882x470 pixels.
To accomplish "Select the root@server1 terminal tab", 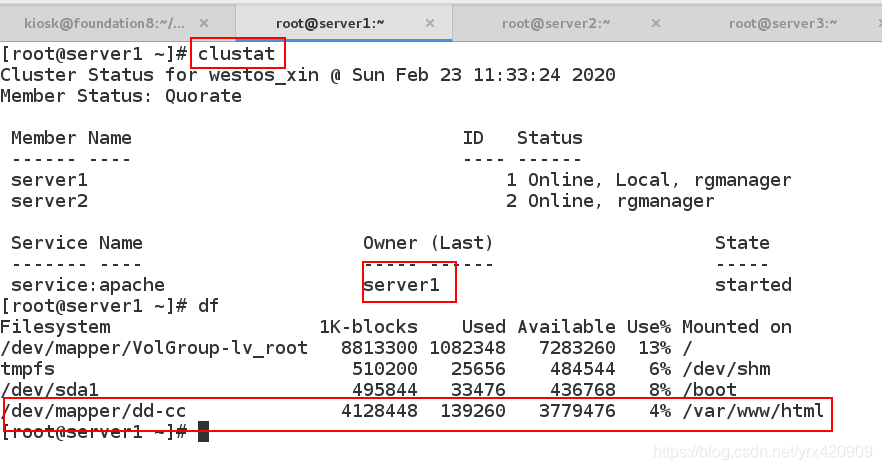I will 330,23.
